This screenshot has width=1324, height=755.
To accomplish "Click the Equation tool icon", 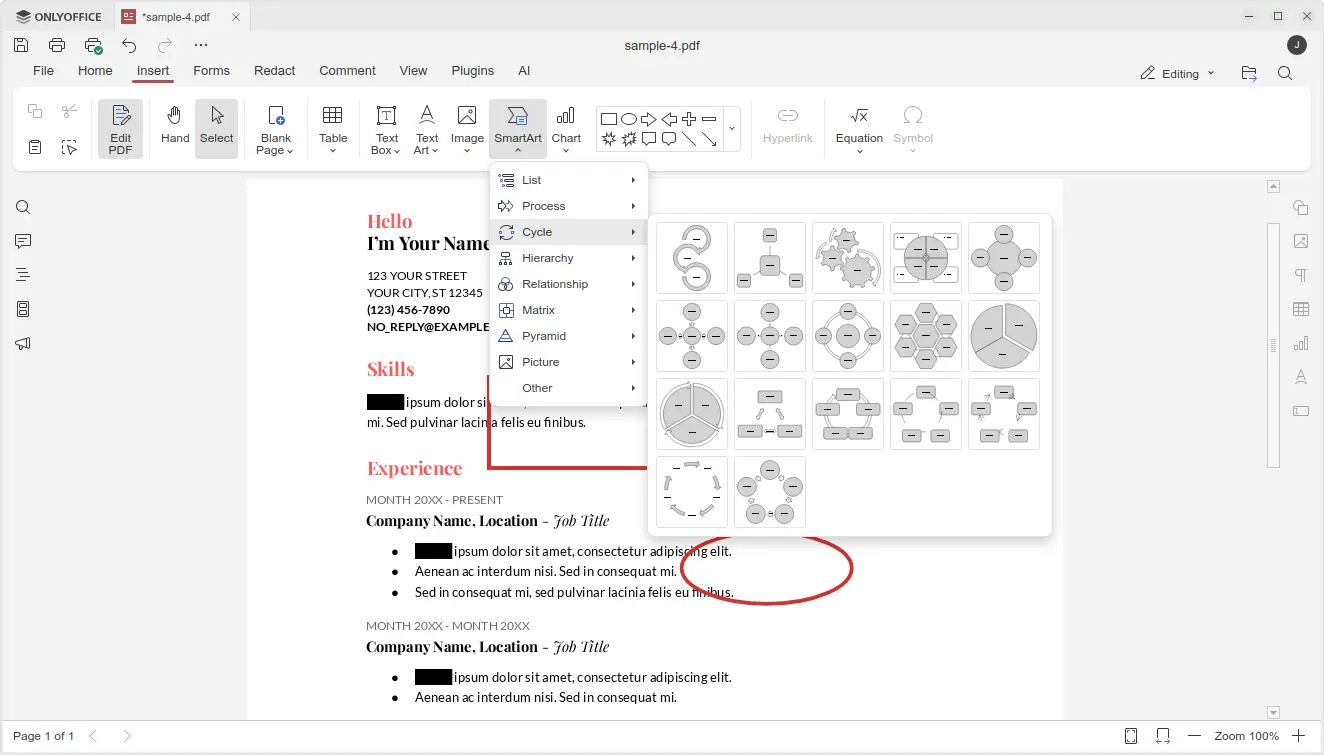I will [859, 128].
